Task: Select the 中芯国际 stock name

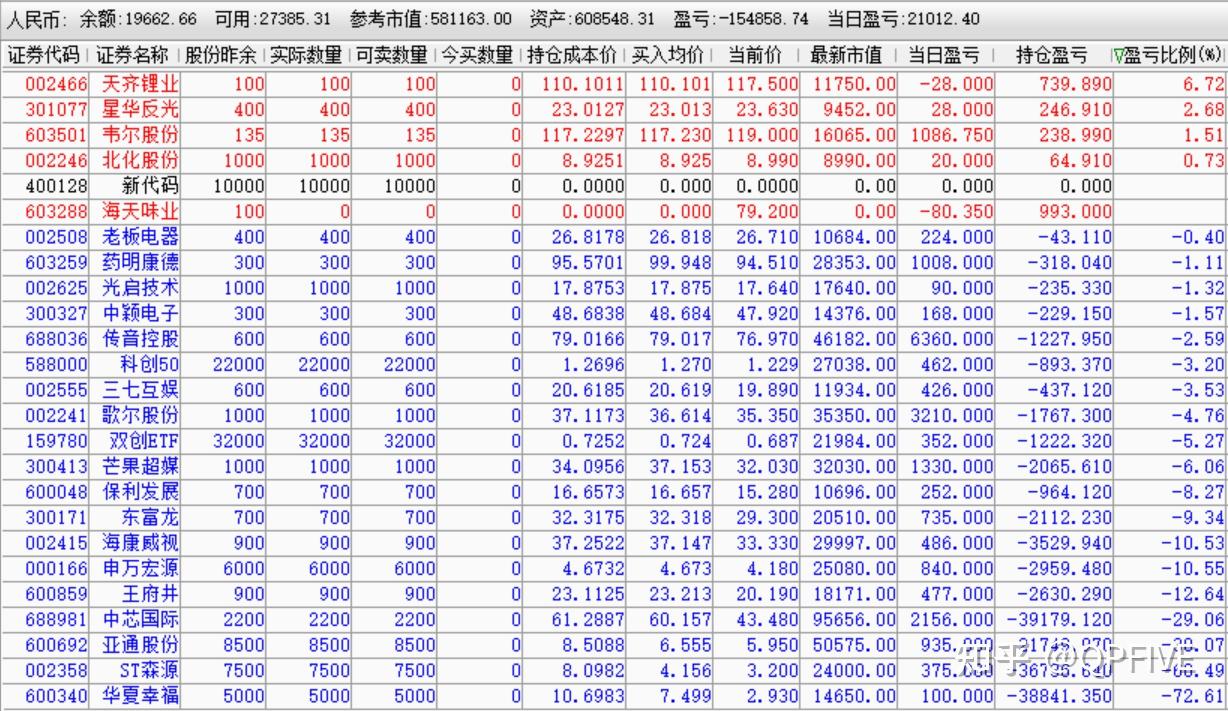Action: (x=140, y=619)
